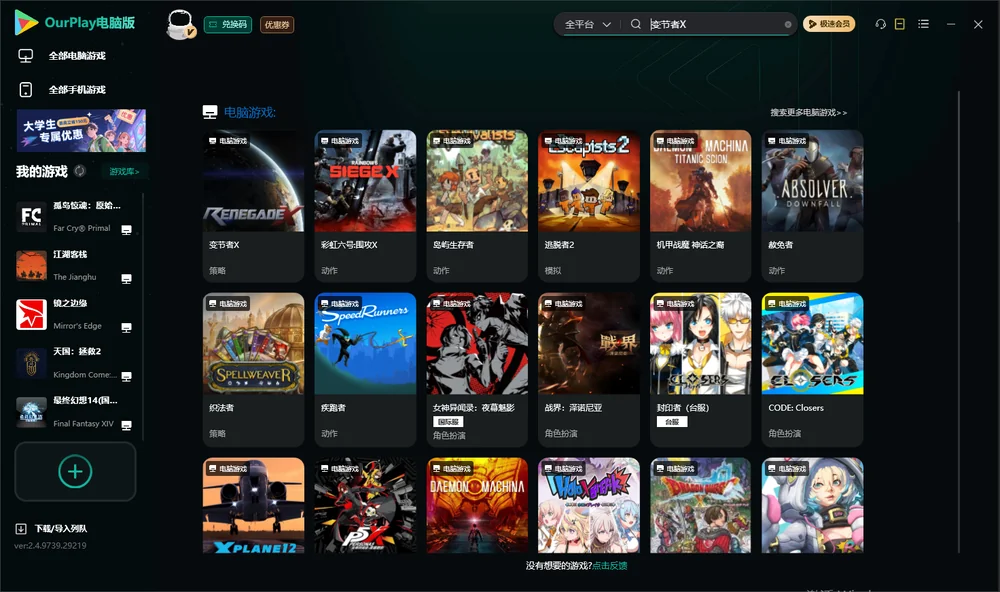The image size is (1000, 592).
Task: Open the 兑换码 redeem code button
Action: (228, 24)
